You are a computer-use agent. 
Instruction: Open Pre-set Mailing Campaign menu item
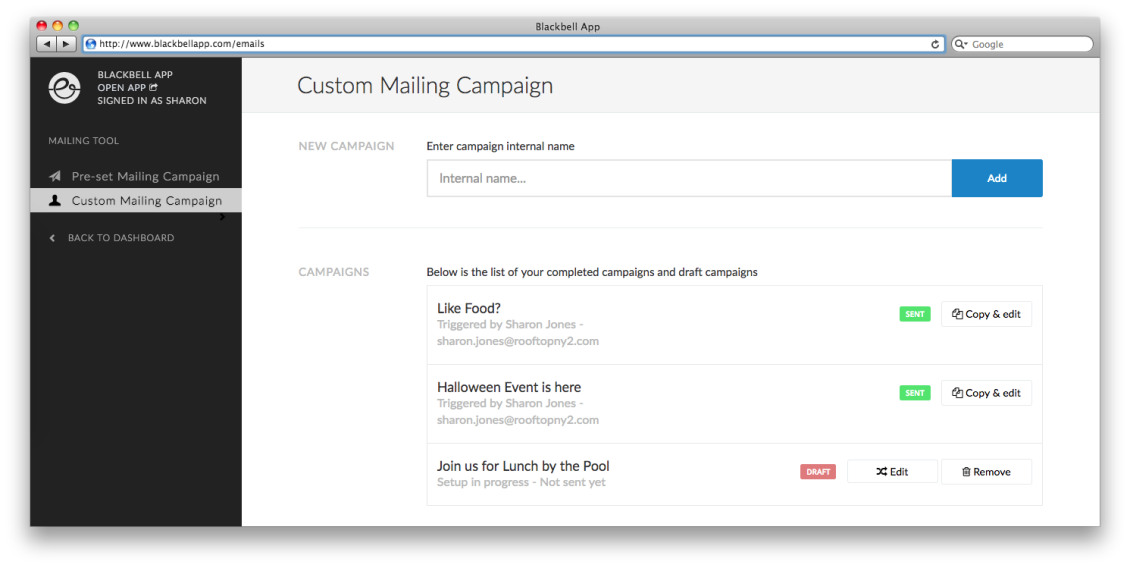(x=135, y=176)
